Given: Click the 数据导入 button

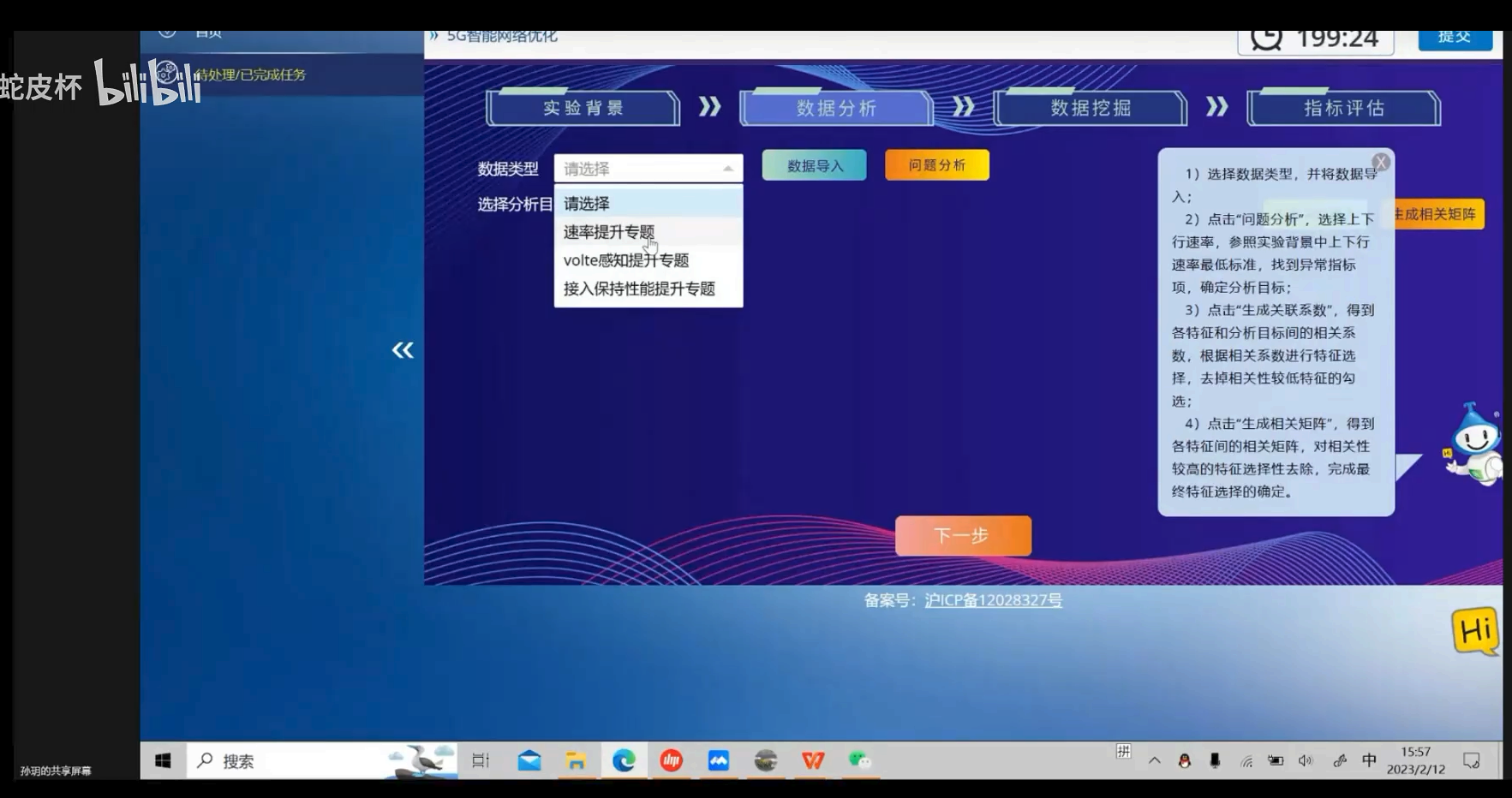Looking at the screenshot, I should click(x=815, y=165).
